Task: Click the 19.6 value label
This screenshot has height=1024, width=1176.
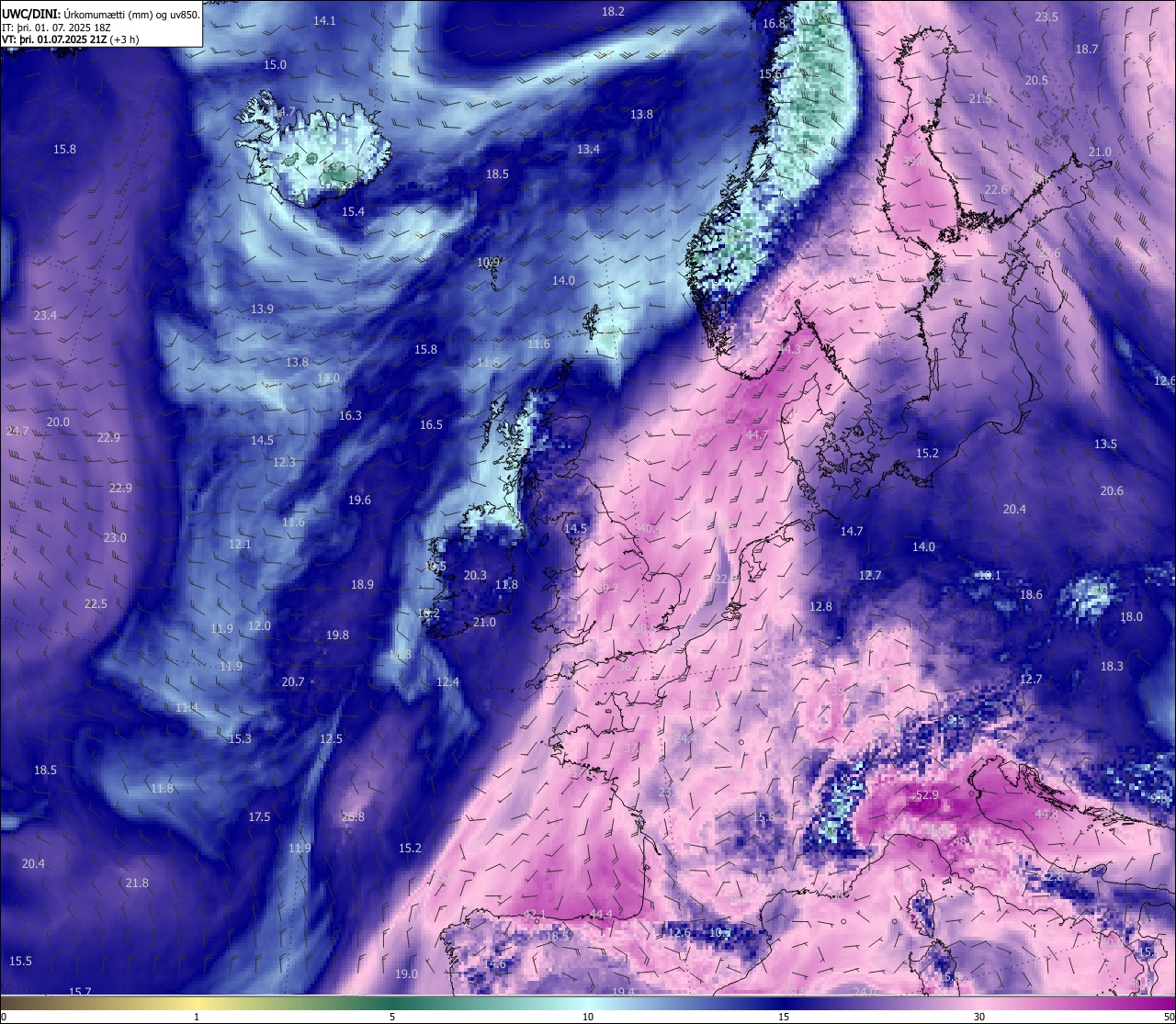Action: click(x=359, y=500)
